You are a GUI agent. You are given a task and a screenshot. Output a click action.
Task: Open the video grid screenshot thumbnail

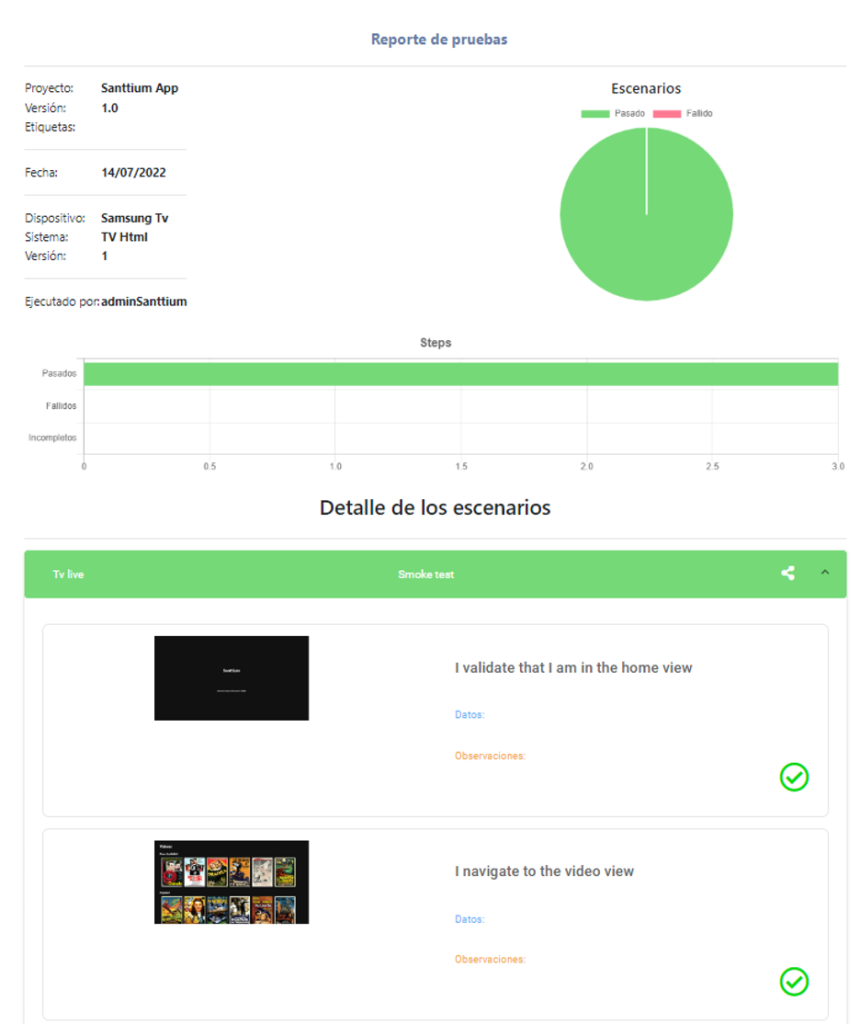click(231, 882)
